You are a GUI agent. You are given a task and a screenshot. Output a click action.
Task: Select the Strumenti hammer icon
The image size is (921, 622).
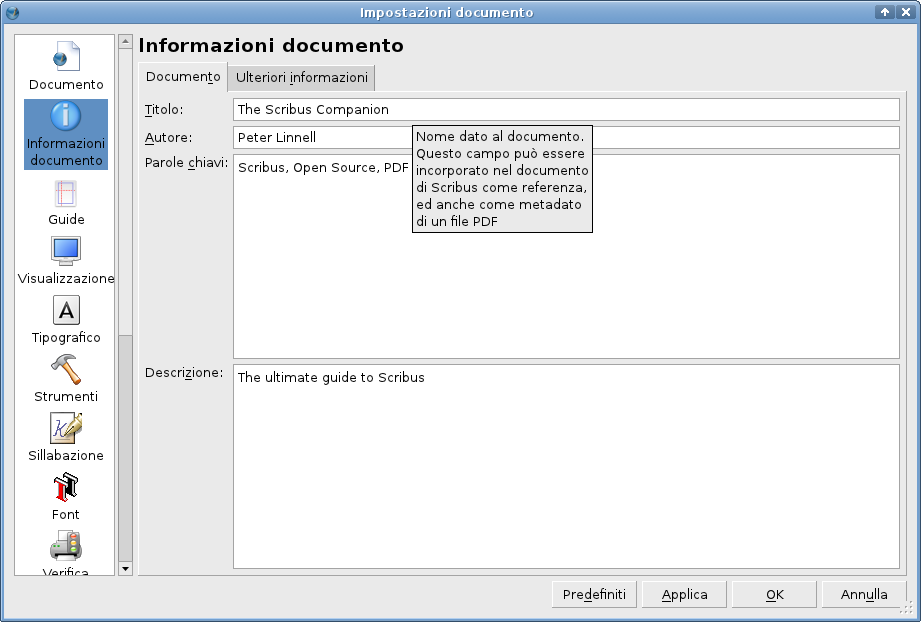(x=65, y=369)
